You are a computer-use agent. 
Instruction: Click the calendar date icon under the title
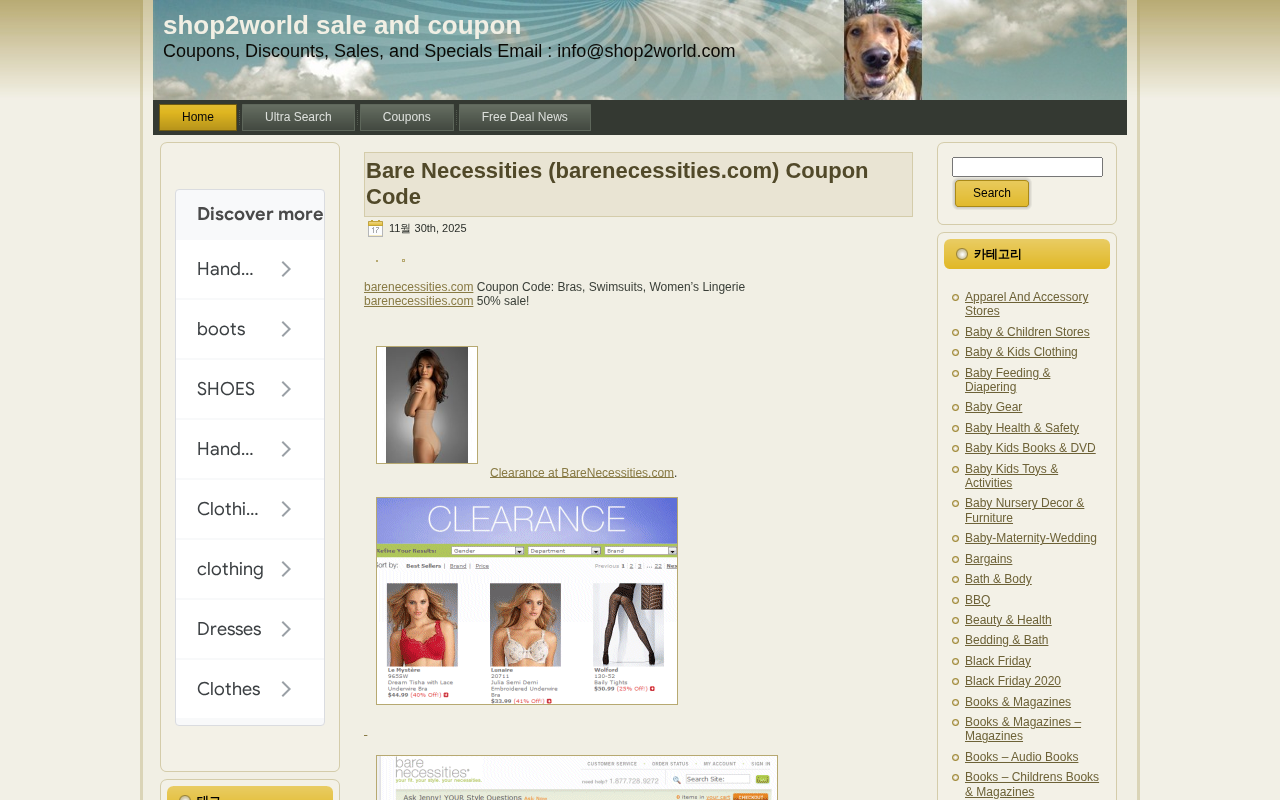[x=375, y=229]
